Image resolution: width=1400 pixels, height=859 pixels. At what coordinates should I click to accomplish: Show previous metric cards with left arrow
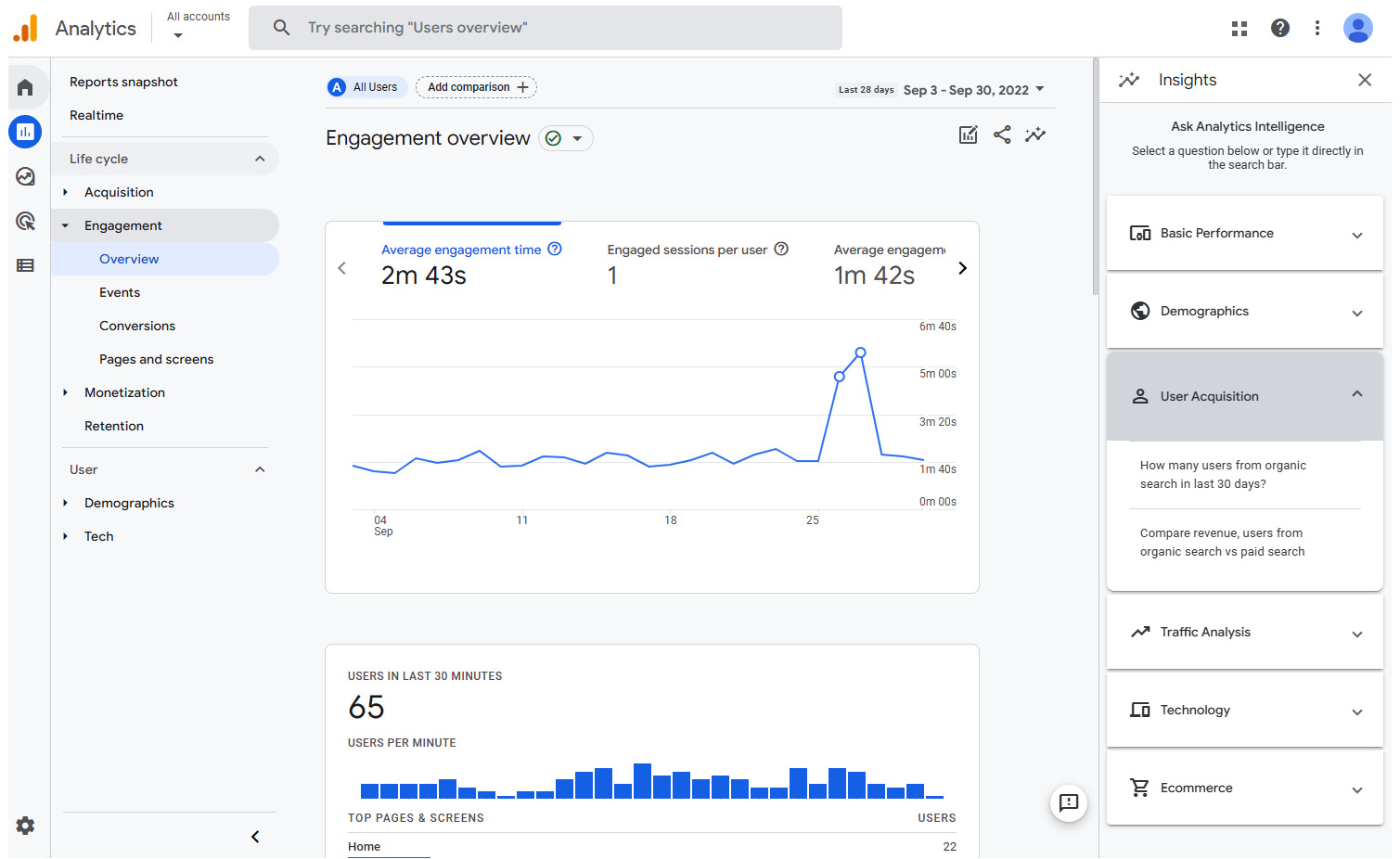click(x=342, y=268)
